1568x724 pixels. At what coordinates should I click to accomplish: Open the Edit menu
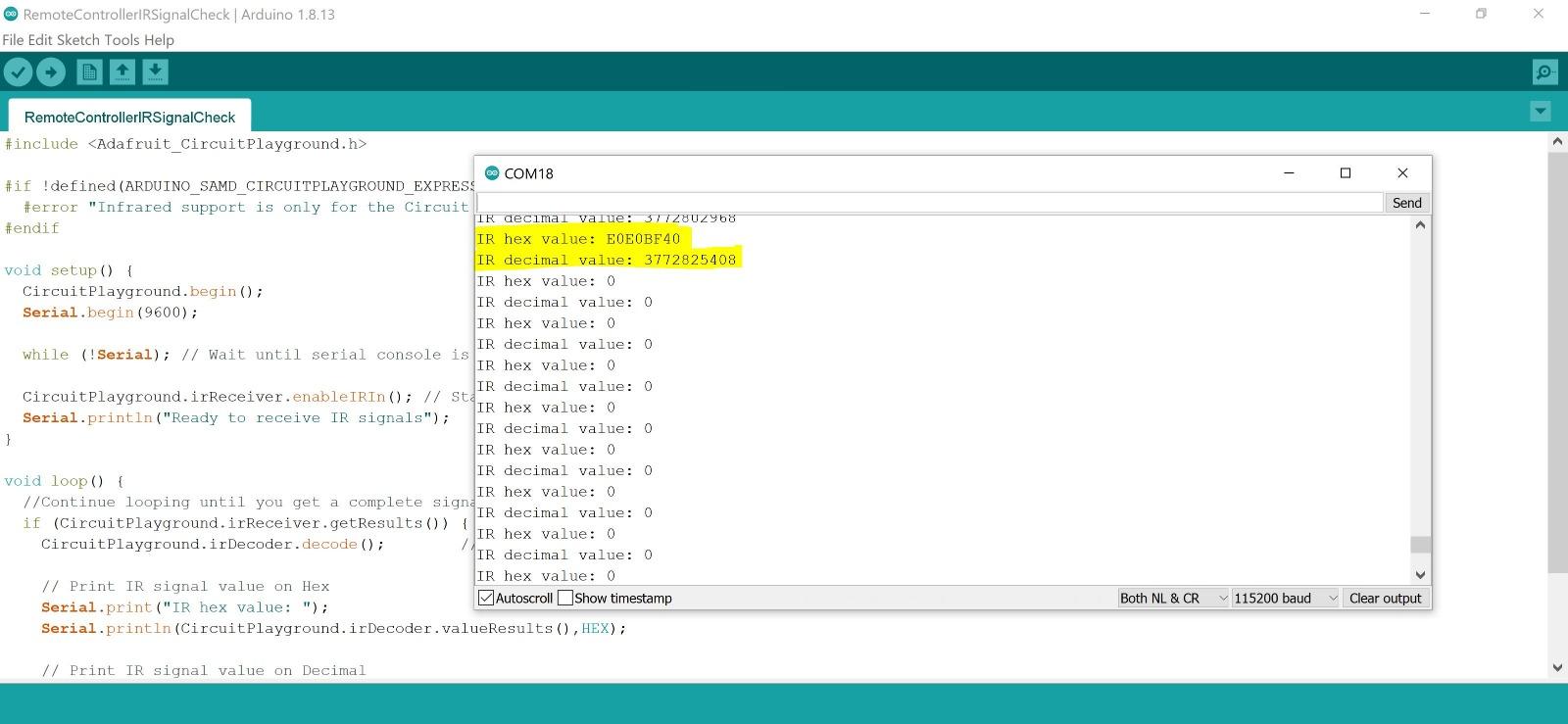click(x=40, y=40)
